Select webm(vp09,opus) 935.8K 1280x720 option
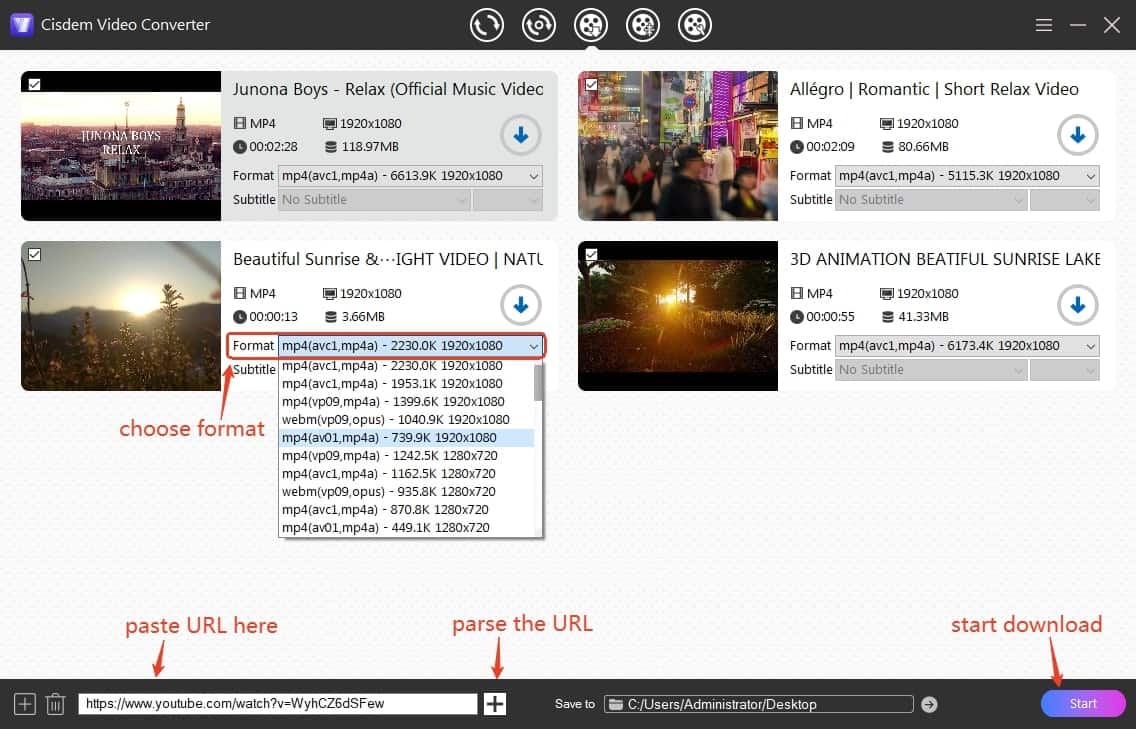Viewport: 1136px width, 729px height. [406, 491]
